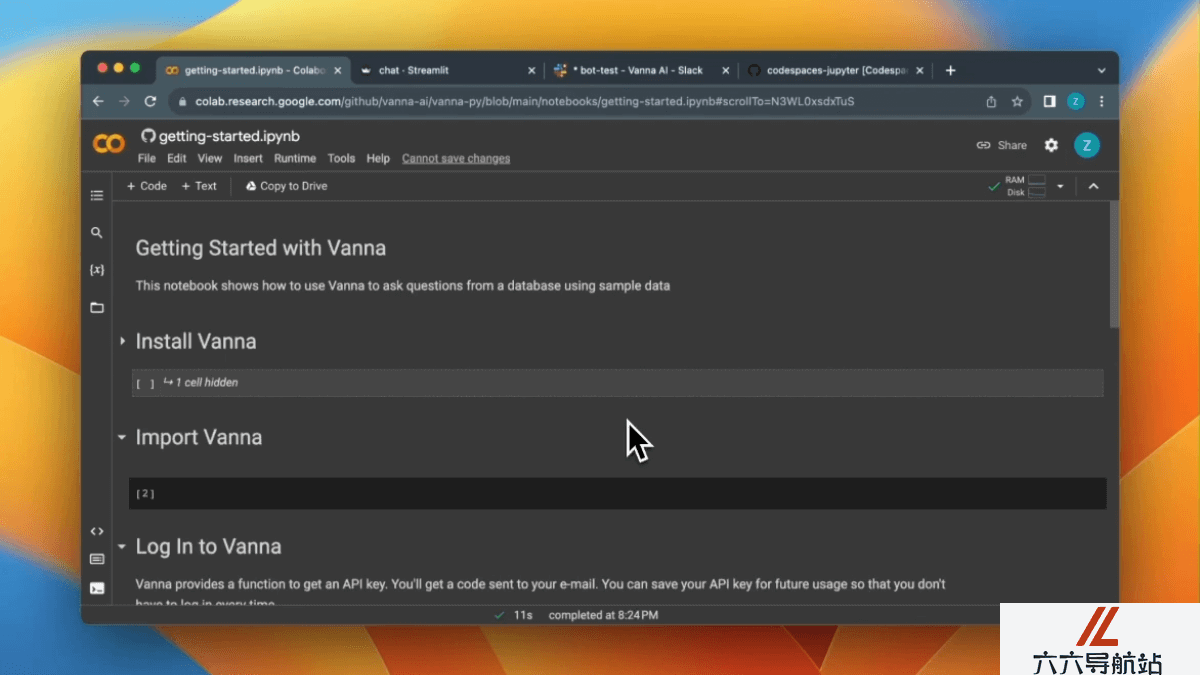Close the getting-started.ipynb tab
Viewport: 1200px width, 675px height.
338,70
